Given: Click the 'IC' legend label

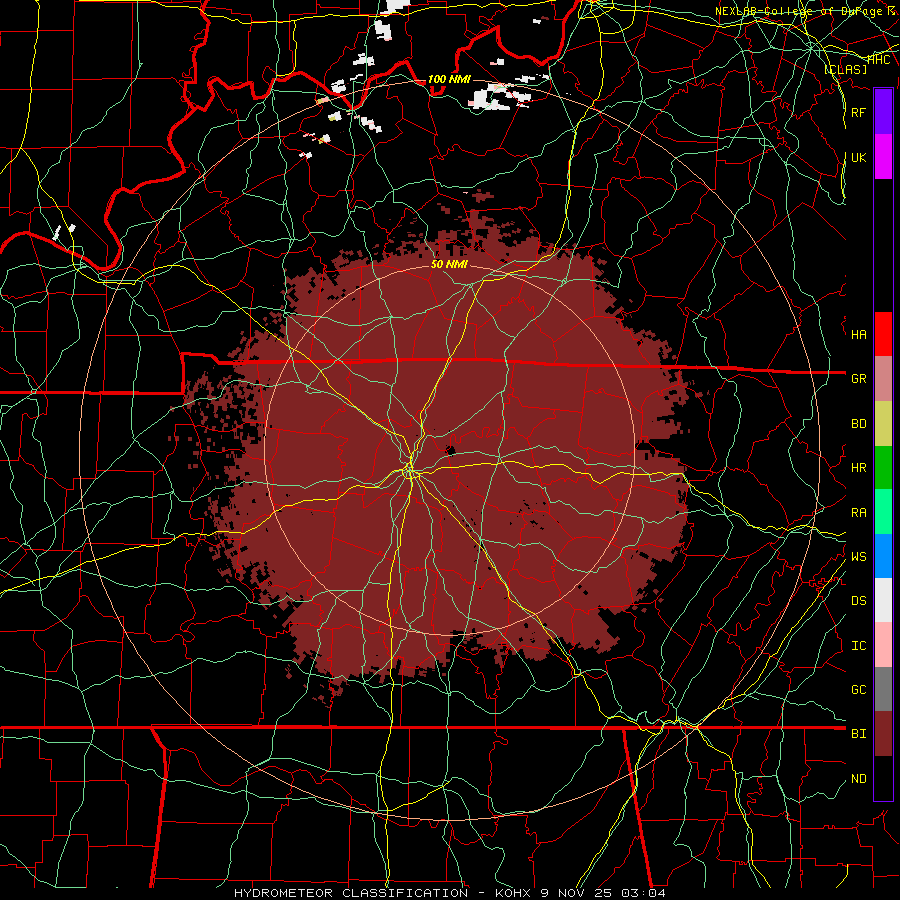Looking at the screenshot, I should pyautogui.click(x=858, y=645).
